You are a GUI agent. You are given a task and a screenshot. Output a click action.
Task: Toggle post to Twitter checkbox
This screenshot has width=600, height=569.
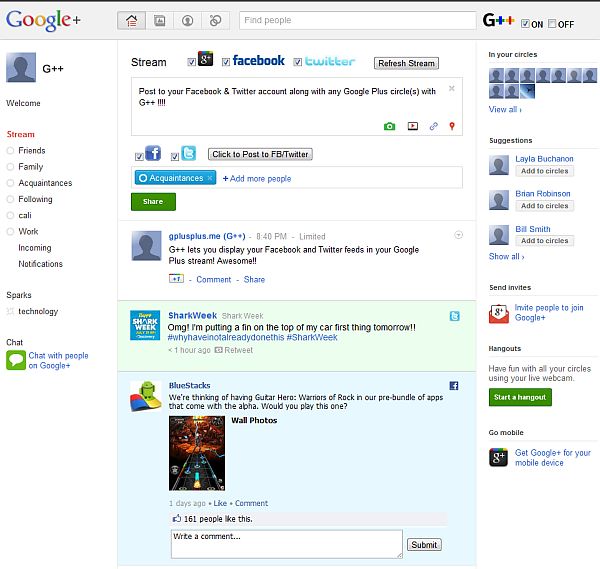(175, 157)
